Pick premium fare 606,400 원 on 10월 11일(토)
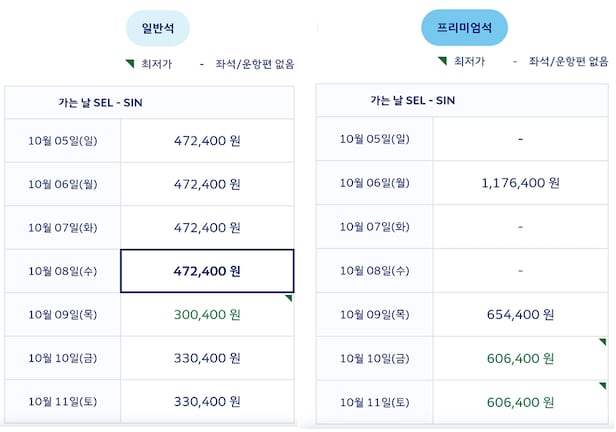 pos(520,401)
